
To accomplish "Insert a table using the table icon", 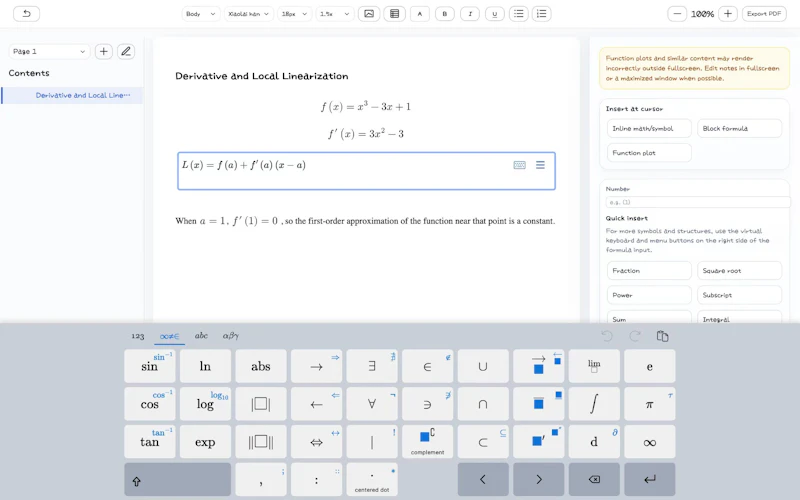I will tap(394, 14).
